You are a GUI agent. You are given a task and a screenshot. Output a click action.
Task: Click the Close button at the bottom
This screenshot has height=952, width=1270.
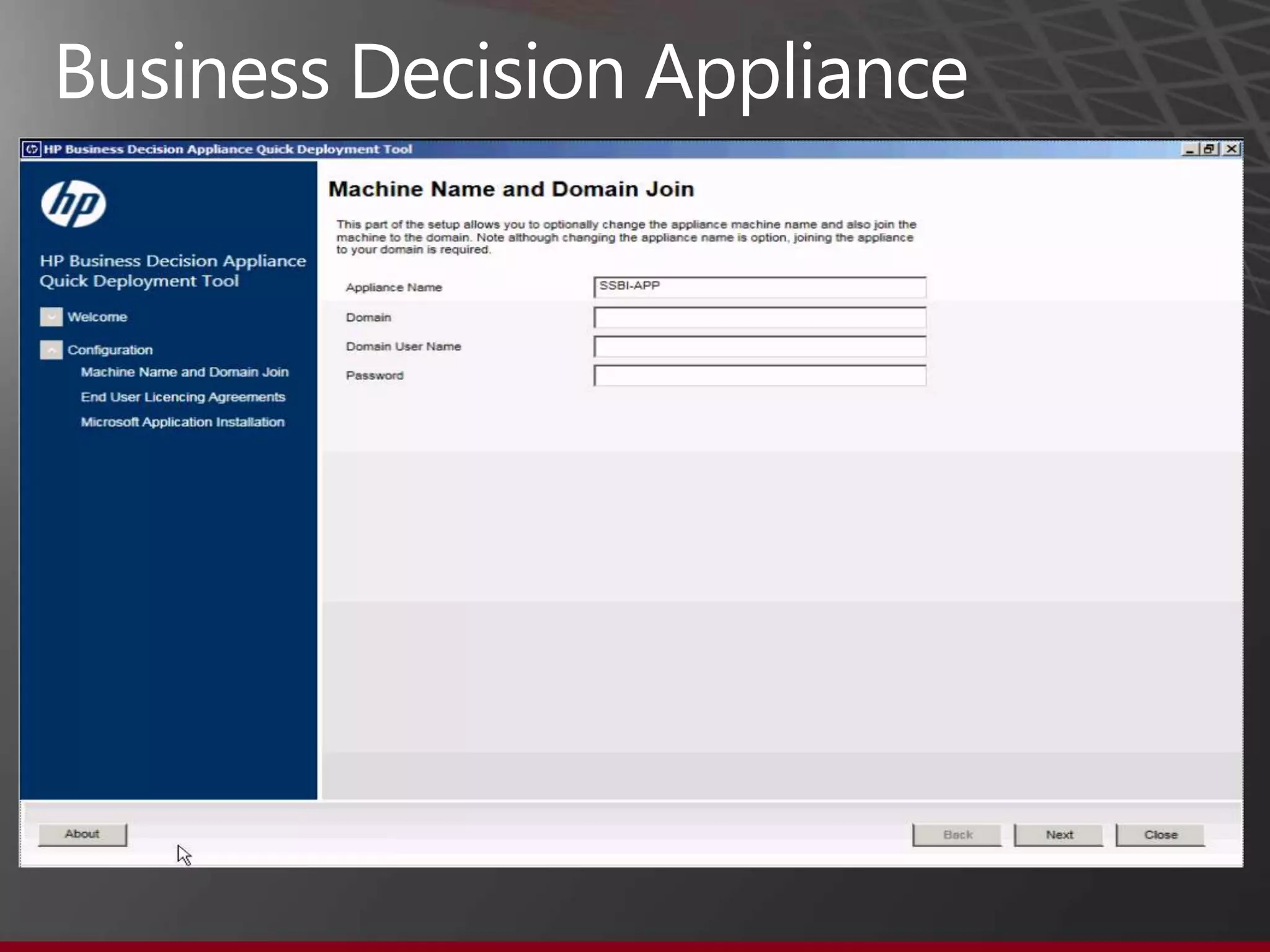pos(1160,835)
